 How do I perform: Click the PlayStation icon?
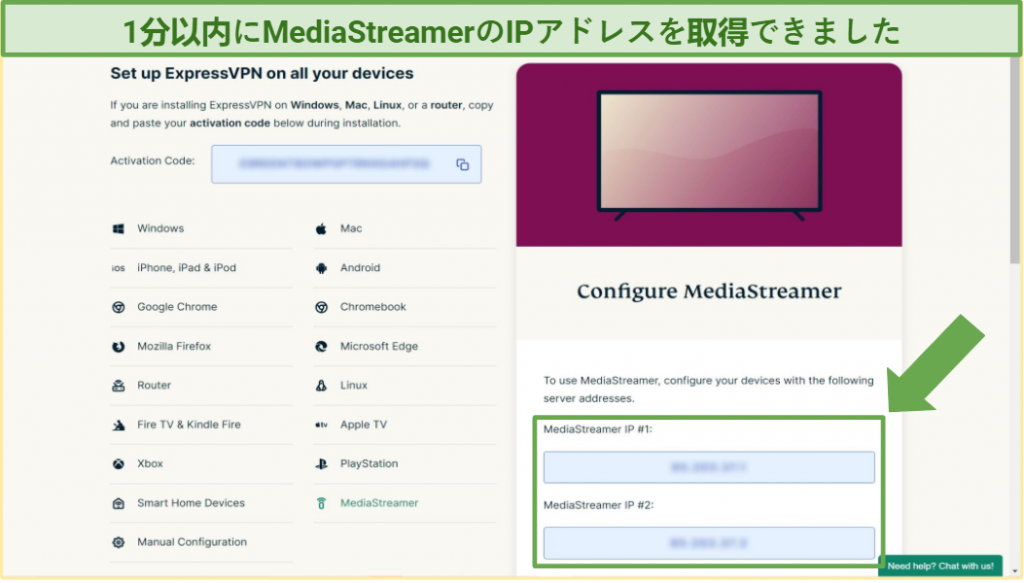(321, 464)
